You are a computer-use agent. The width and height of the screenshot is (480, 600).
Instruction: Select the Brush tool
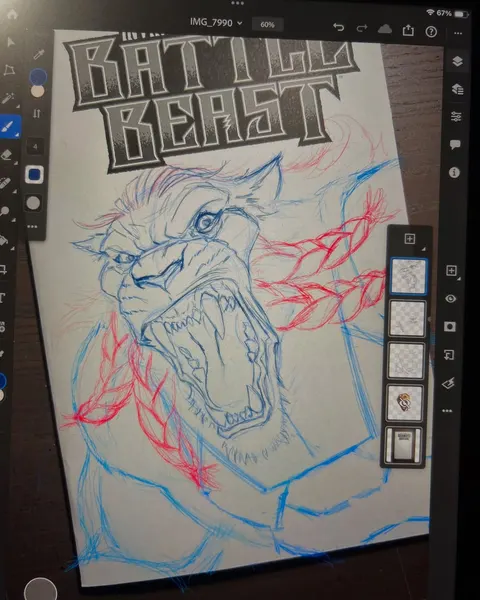point(8,126)
